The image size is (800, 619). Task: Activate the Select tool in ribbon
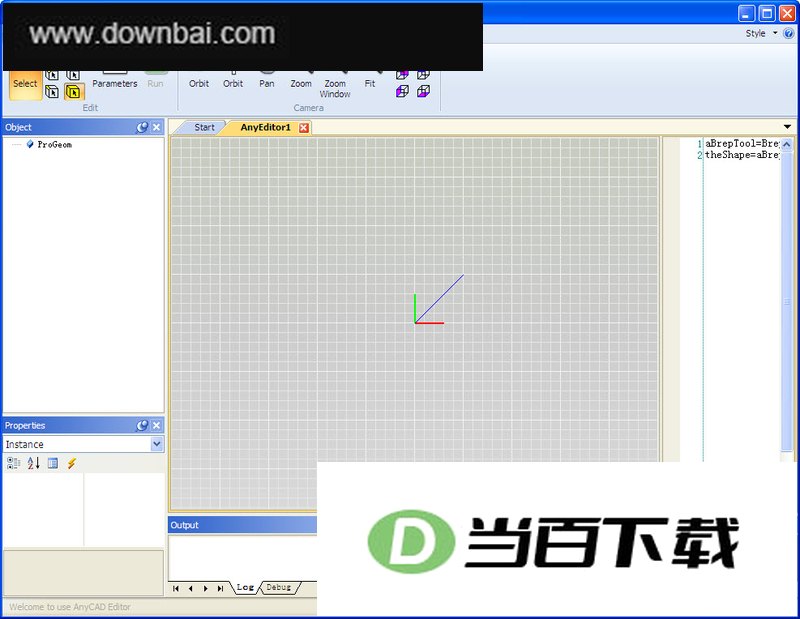(x=25, y=85)
